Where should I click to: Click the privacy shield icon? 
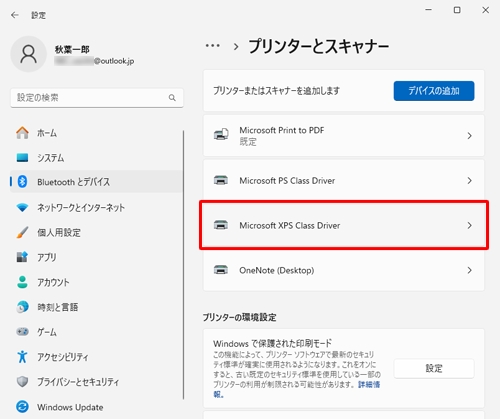click(x=22, y=382)
